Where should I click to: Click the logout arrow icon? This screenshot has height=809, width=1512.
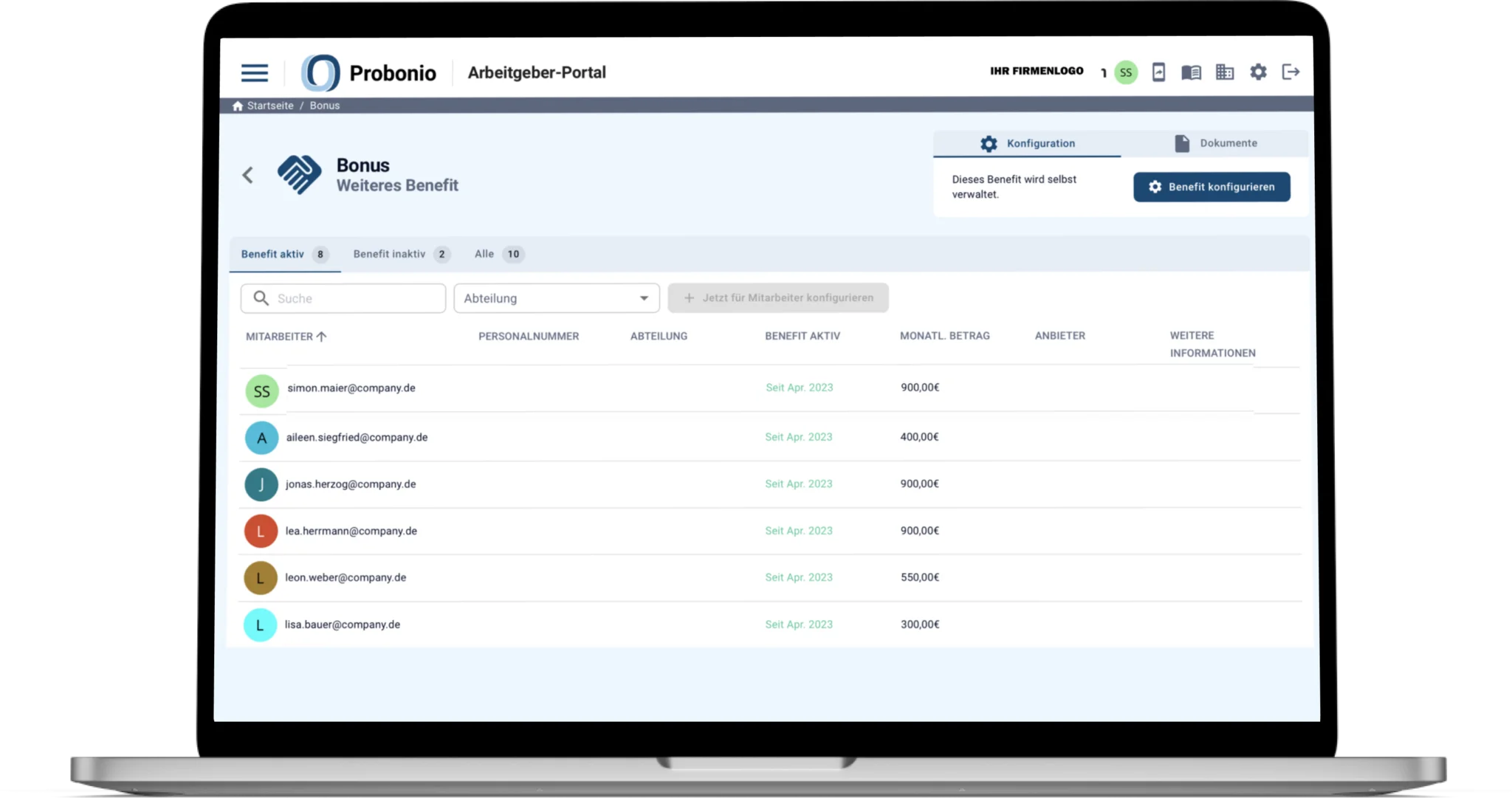[x=1291, y=72]
